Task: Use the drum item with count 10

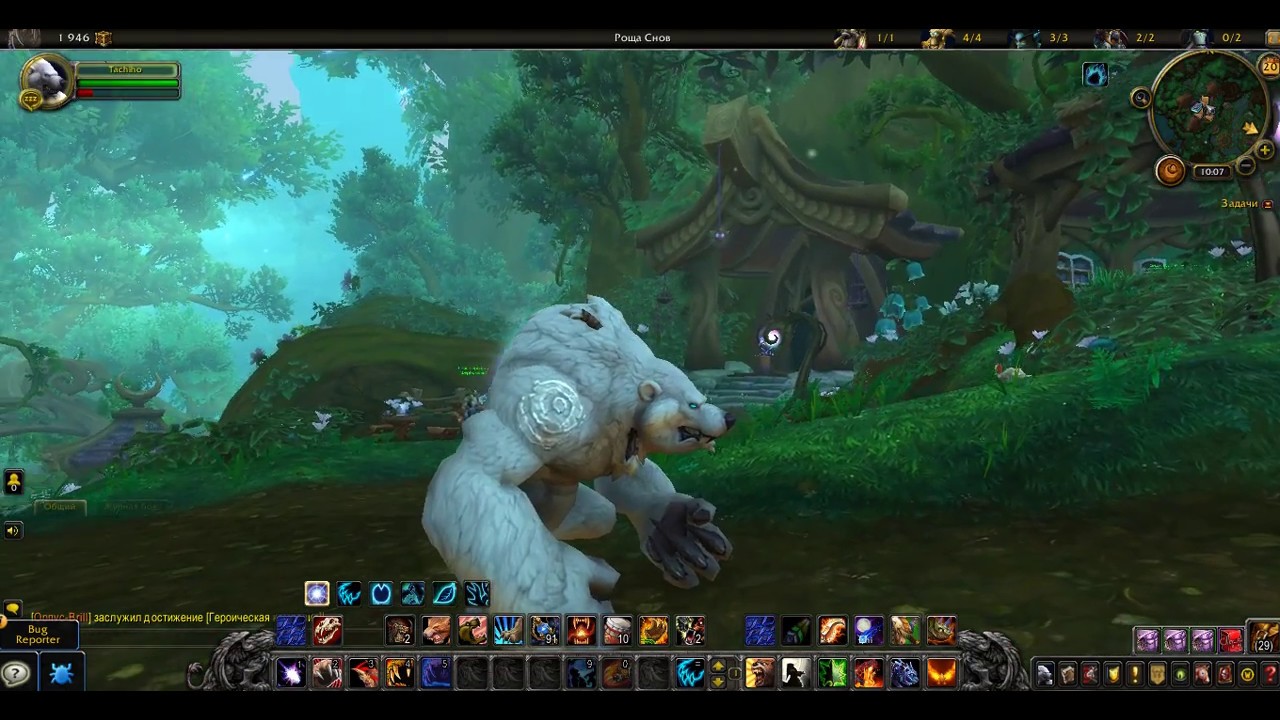Action: [x=617, y=630]
